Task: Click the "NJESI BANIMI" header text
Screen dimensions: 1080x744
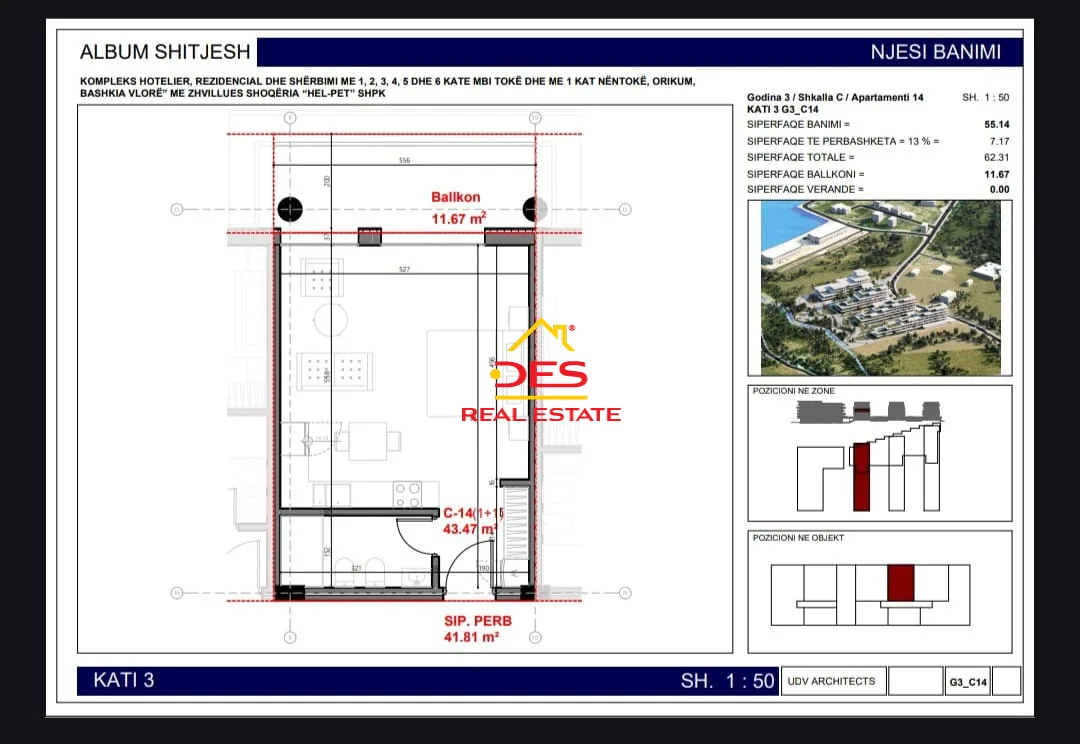Action: [x=935, y=52]
